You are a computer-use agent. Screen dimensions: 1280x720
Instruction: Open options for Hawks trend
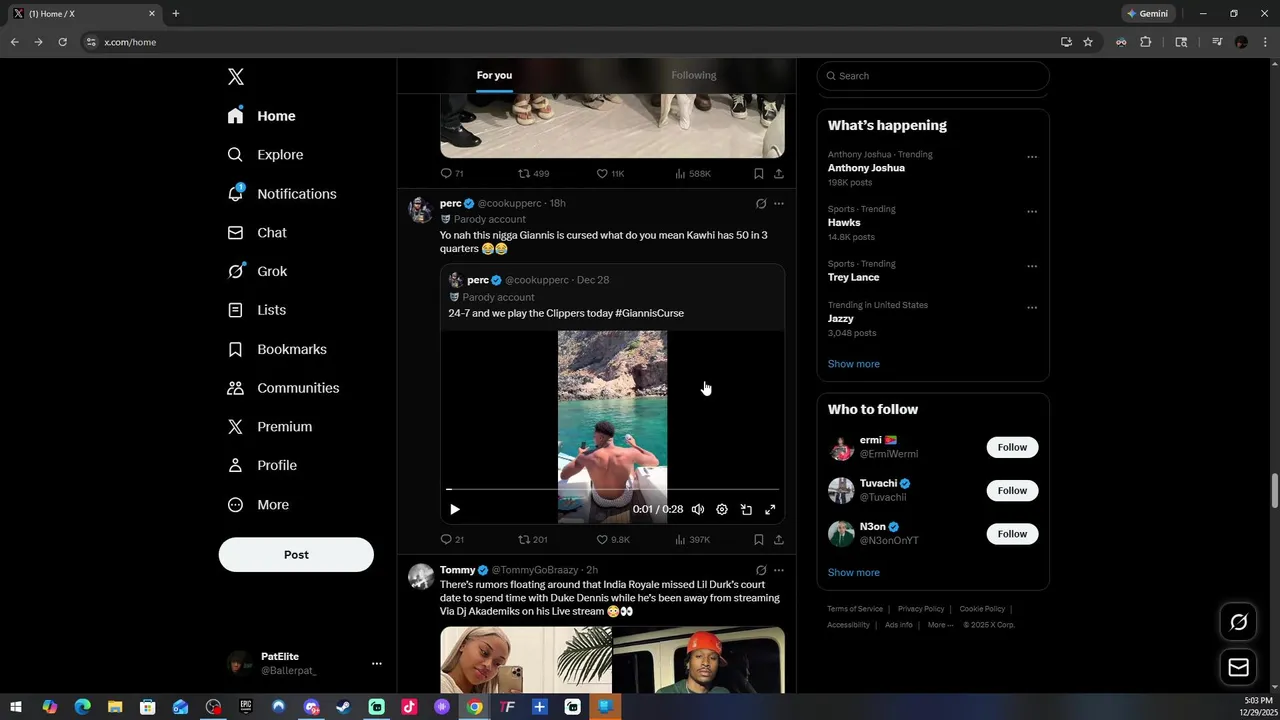click(x=1032, y=212)
